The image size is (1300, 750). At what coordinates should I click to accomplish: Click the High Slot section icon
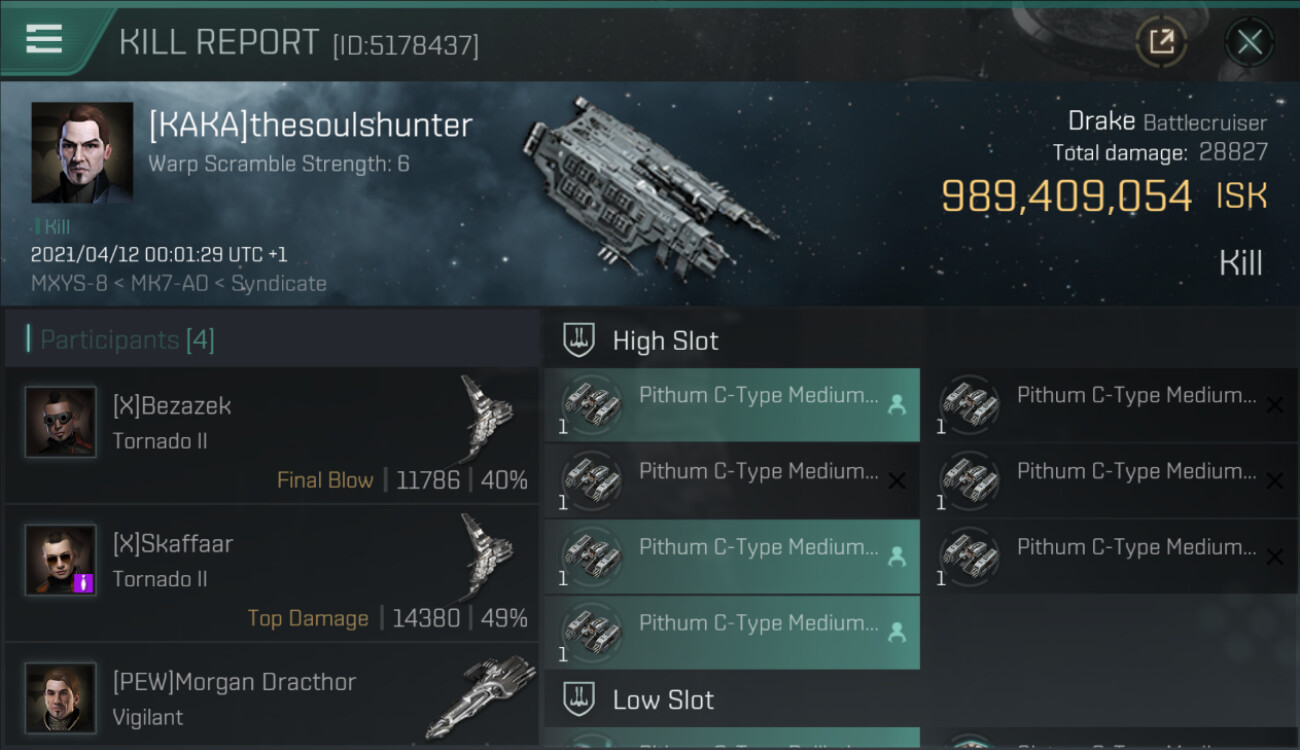point(580,341)
